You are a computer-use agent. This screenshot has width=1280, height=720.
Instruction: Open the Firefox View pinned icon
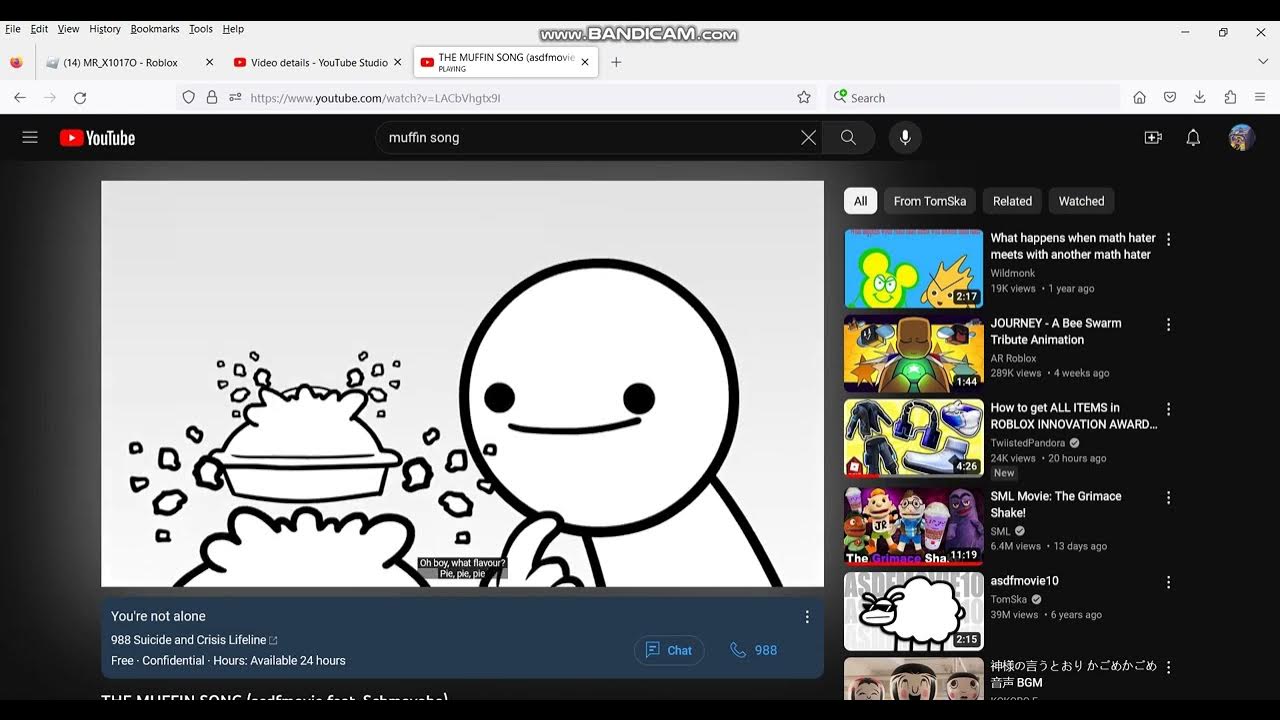click(16, 62)
